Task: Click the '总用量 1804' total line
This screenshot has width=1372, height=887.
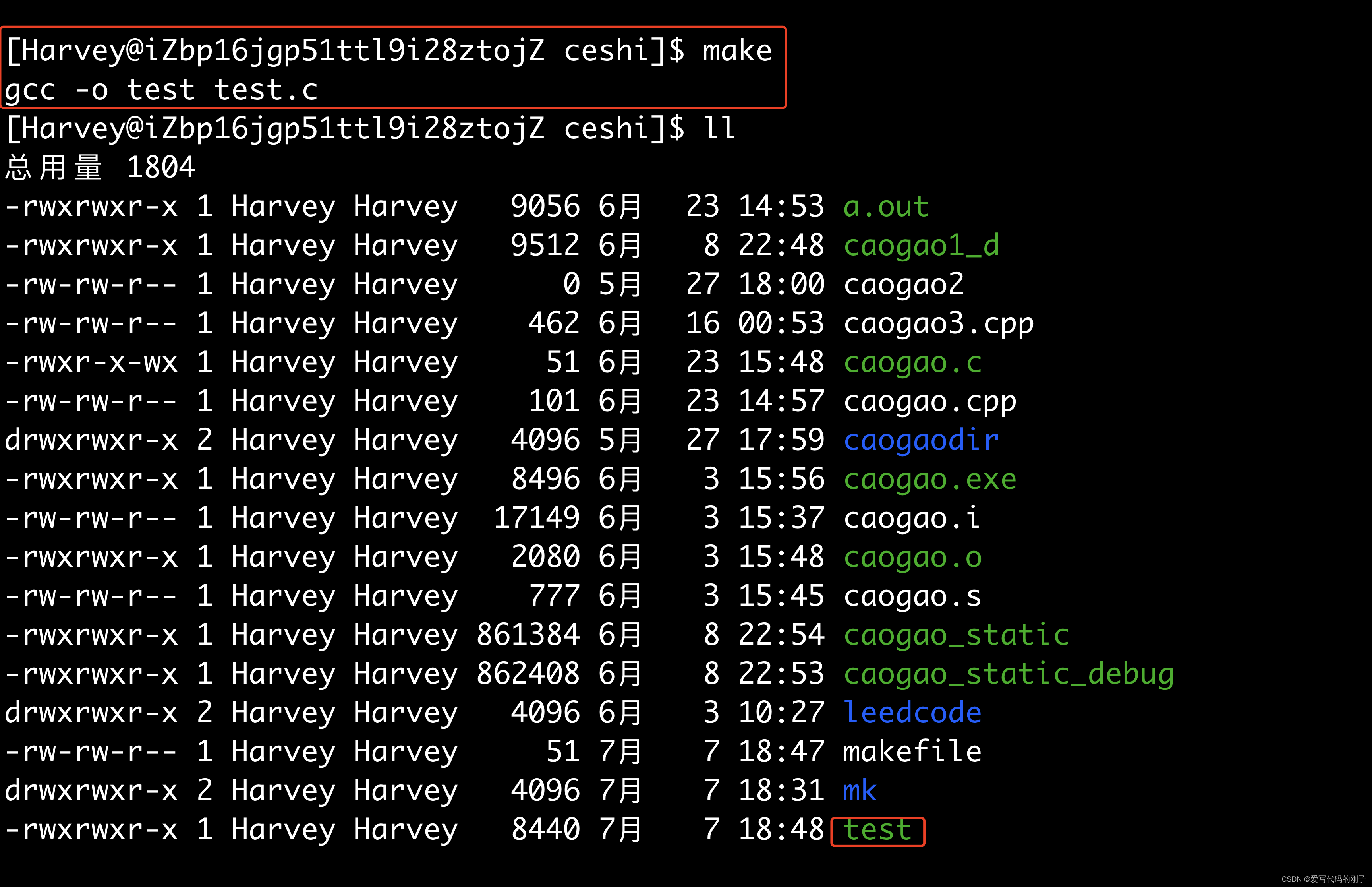Action: point(100,168)
